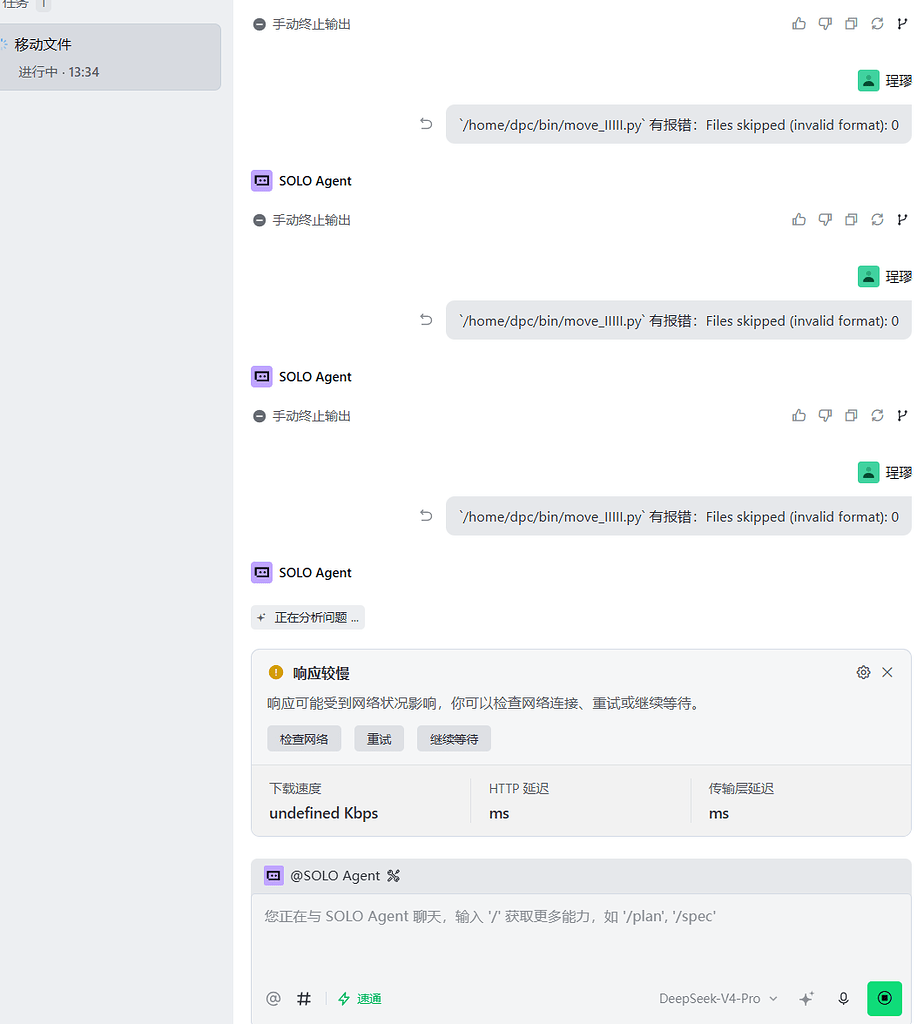Branch from the topmost stopped response
The height and width of the screenshot is (1024, 916).
902,24
